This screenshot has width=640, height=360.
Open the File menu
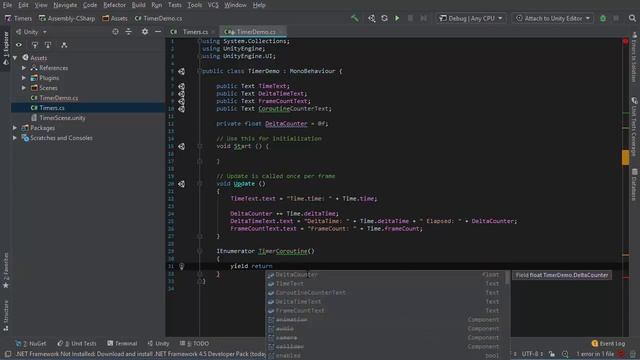coord(7,5)
